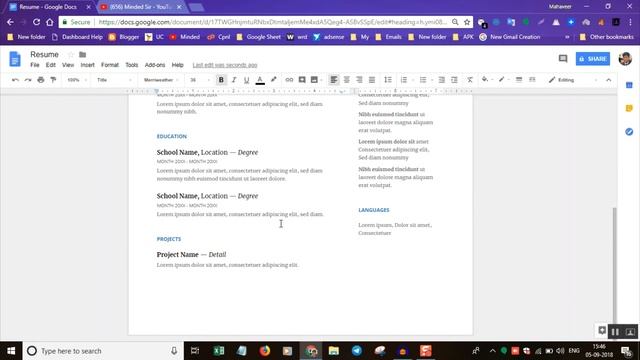Open background fill color tool

(485, 80)
